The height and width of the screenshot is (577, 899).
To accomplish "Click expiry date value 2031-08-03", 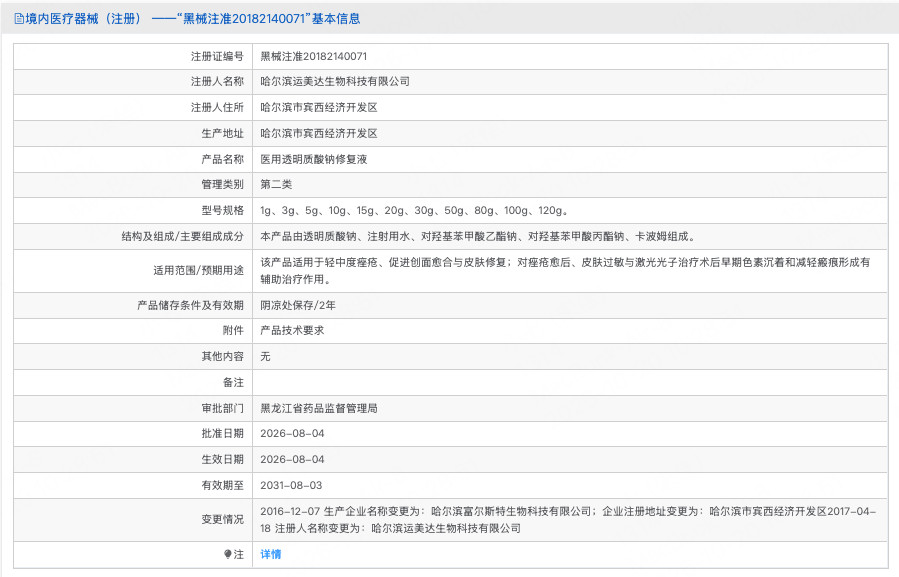I will [291, 485].
